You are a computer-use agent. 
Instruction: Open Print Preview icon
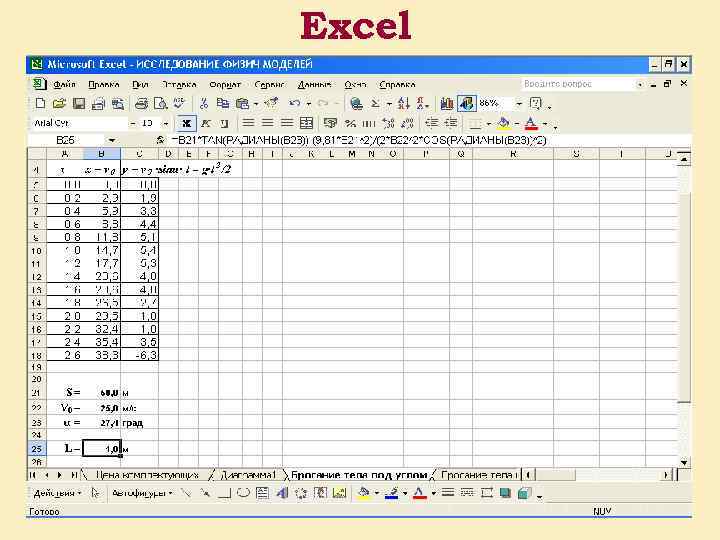(160, 104)
